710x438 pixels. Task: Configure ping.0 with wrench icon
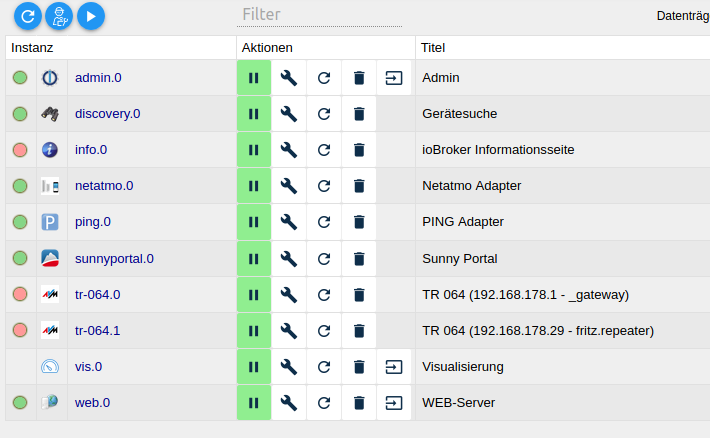coord(289,222)
